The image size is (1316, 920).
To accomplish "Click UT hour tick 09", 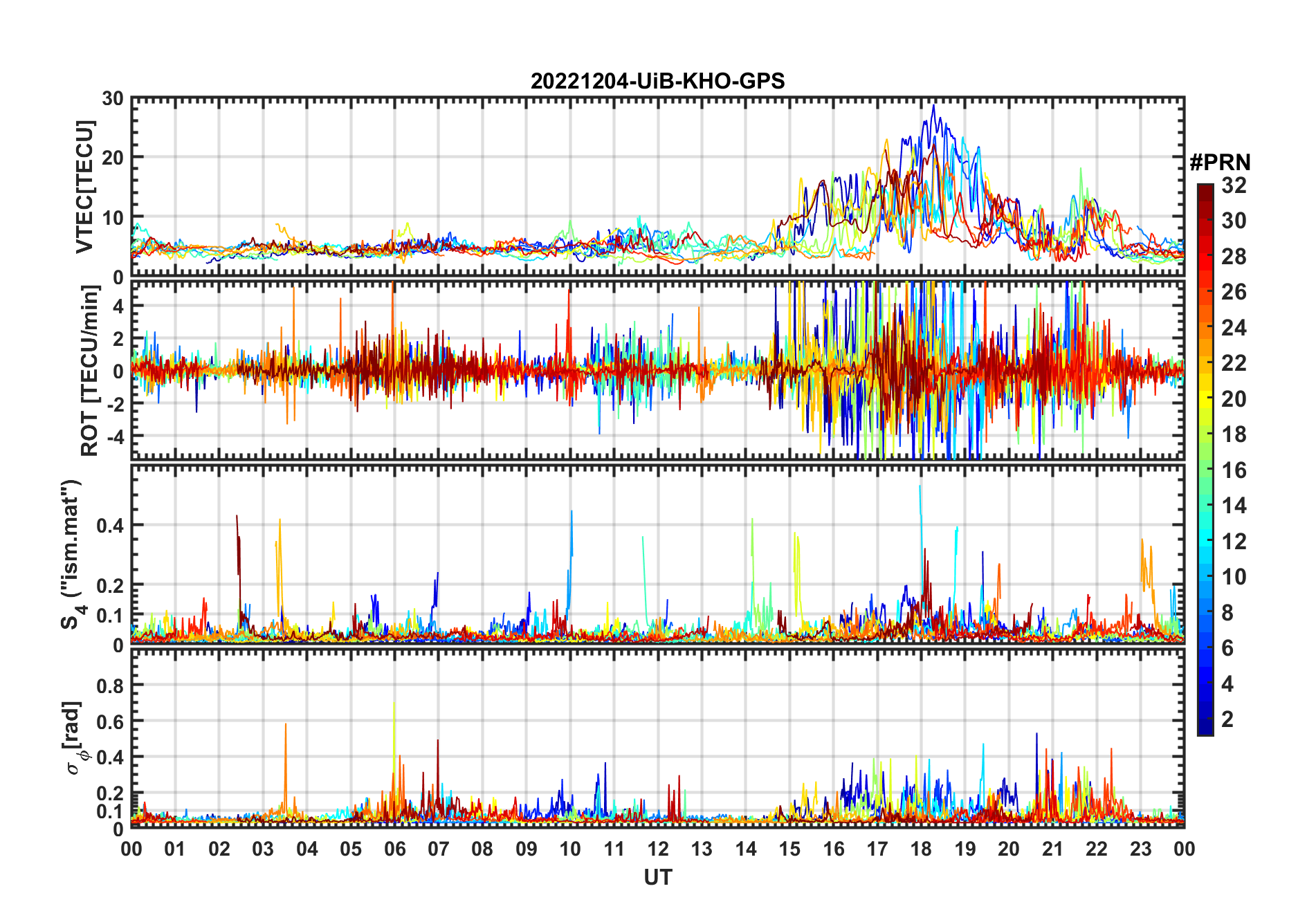I will (x=527, y=849).
